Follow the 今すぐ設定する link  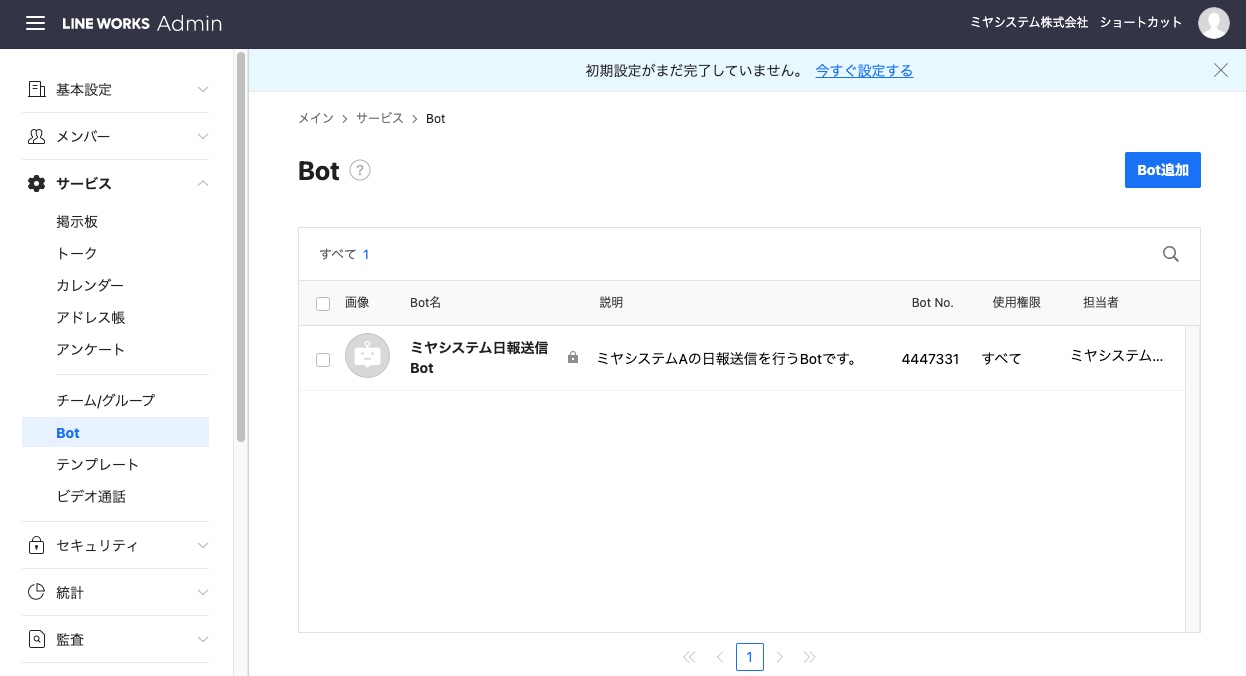coord(864,71)
